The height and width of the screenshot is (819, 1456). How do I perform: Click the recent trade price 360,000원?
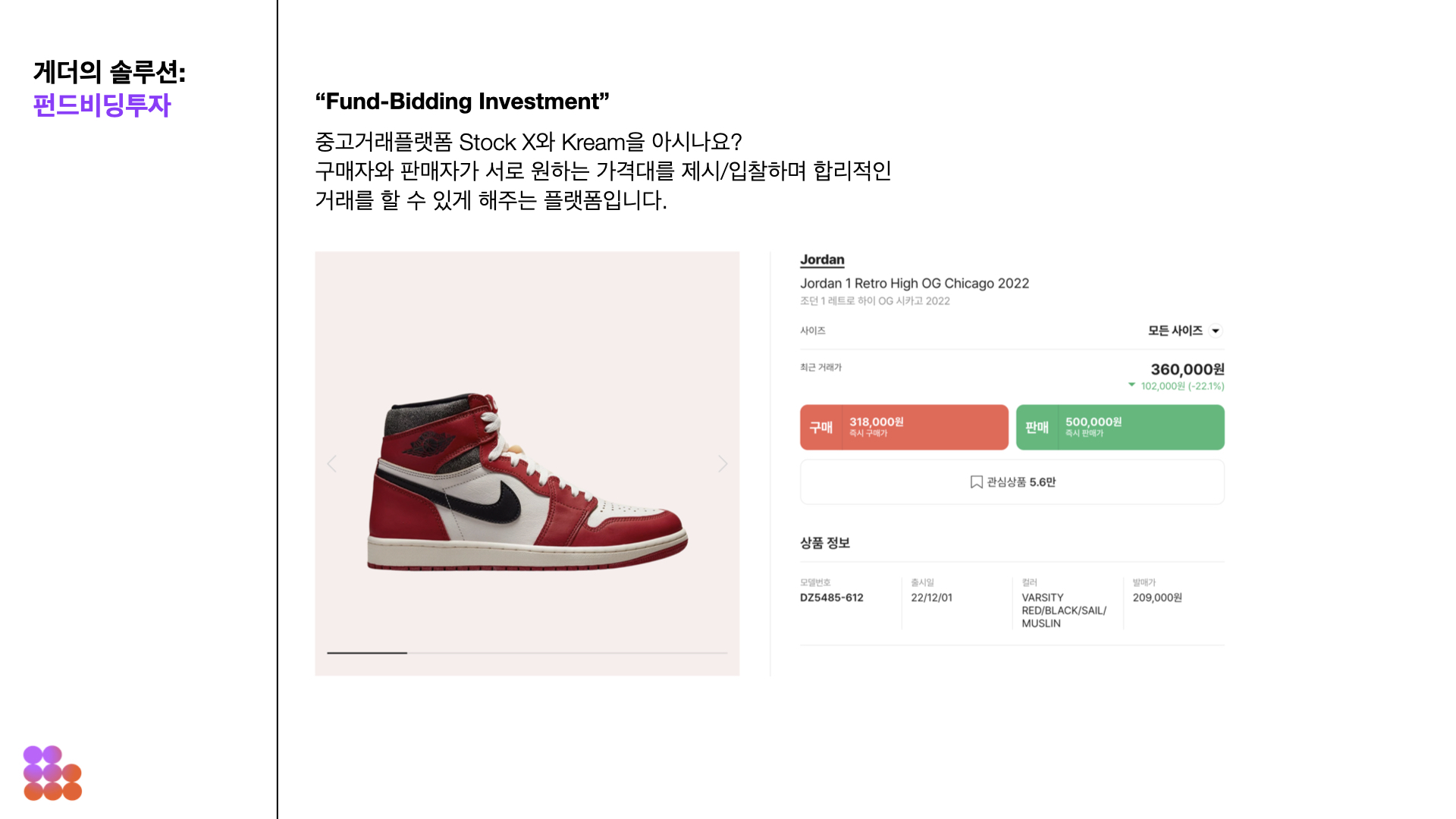(1187, 369)
